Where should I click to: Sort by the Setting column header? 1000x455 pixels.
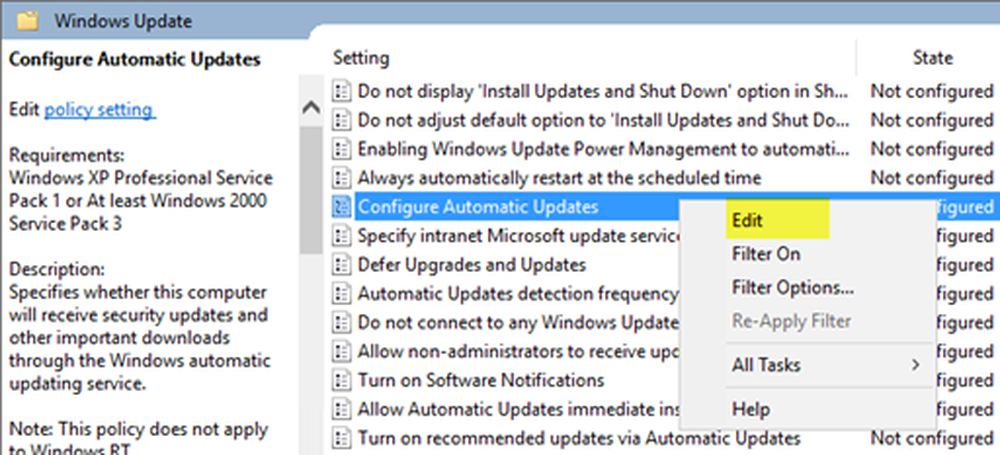tap(361, 58)
